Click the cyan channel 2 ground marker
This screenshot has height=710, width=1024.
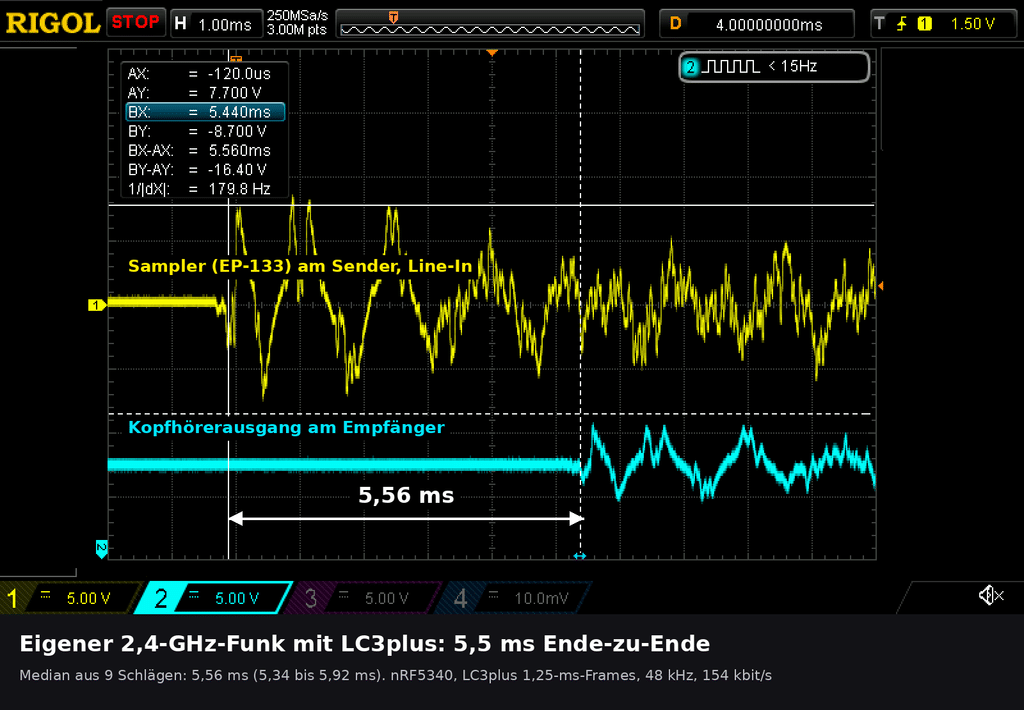(x=101, y=549)
